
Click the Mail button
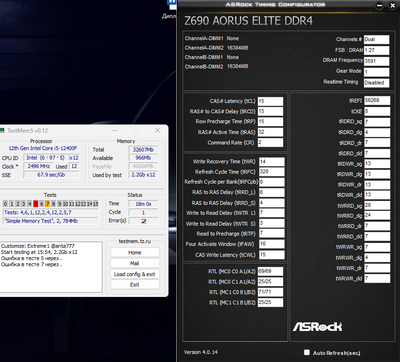coord(135,263)
